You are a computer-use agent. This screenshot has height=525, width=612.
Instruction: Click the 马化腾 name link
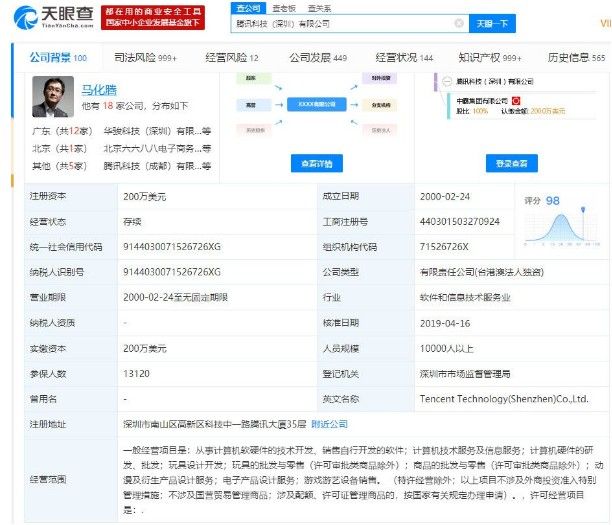[x=99, y=90]
